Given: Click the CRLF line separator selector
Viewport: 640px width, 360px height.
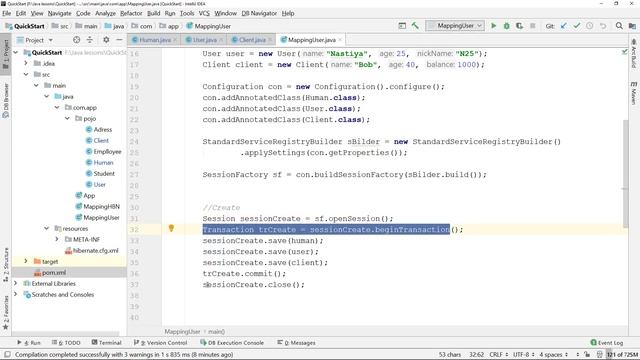Looking at the screenshot, I should point(498,355).
